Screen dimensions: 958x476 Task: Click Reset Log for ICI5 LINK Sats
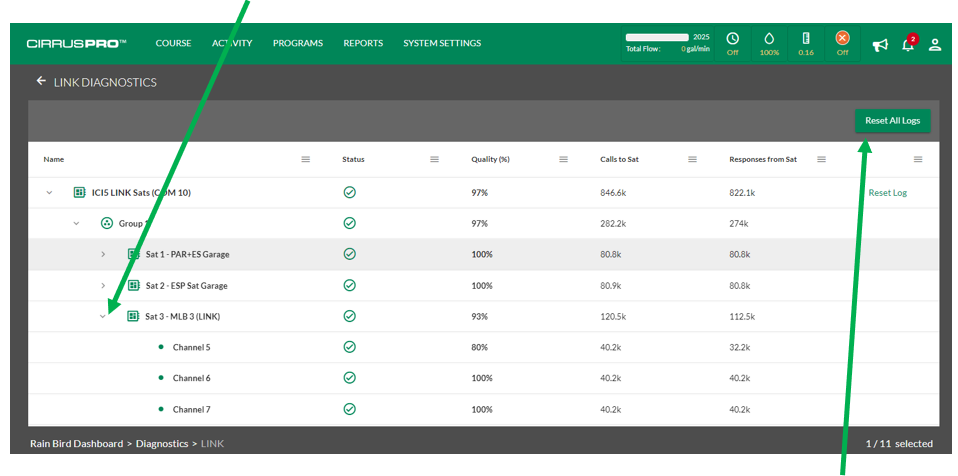[888, 192]
